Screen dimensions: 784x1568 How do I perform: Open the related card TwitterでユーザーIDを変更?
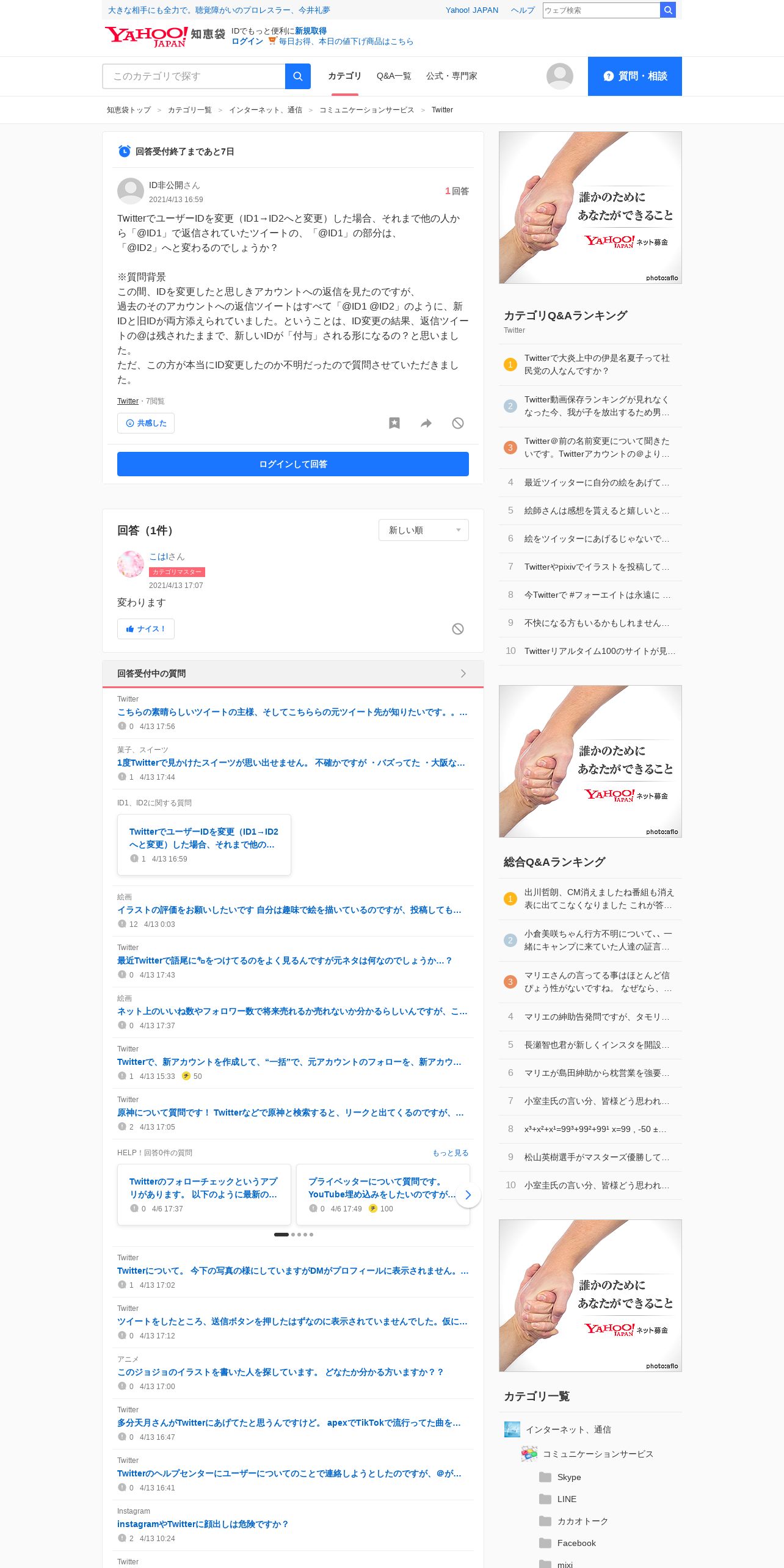[204, 844]
